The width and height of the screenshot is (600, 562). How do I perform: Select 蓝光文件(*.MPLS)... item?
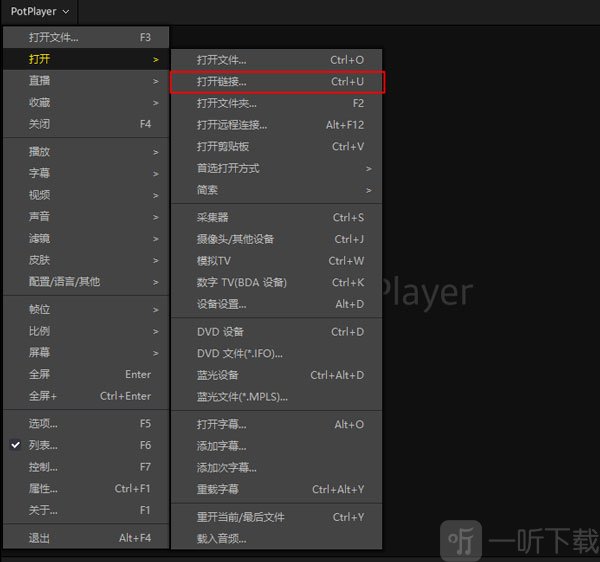tap(277, 397)
